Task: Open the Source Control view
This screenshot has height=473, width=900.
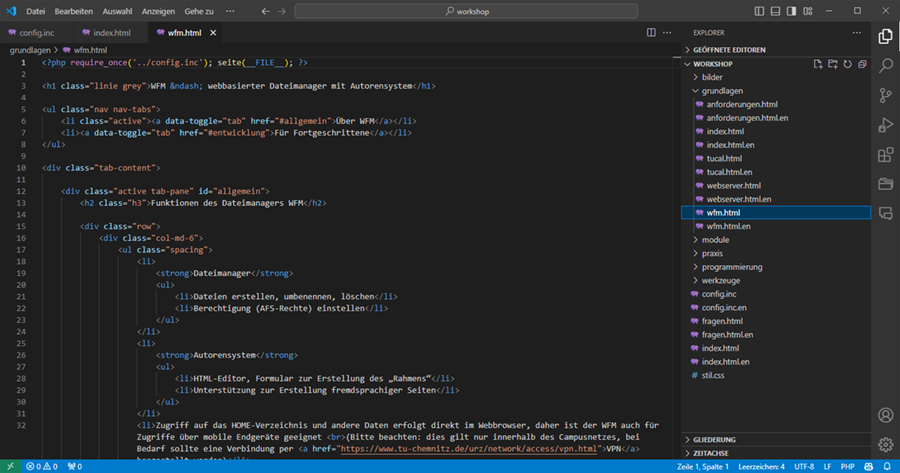Action: coord(885,96)
